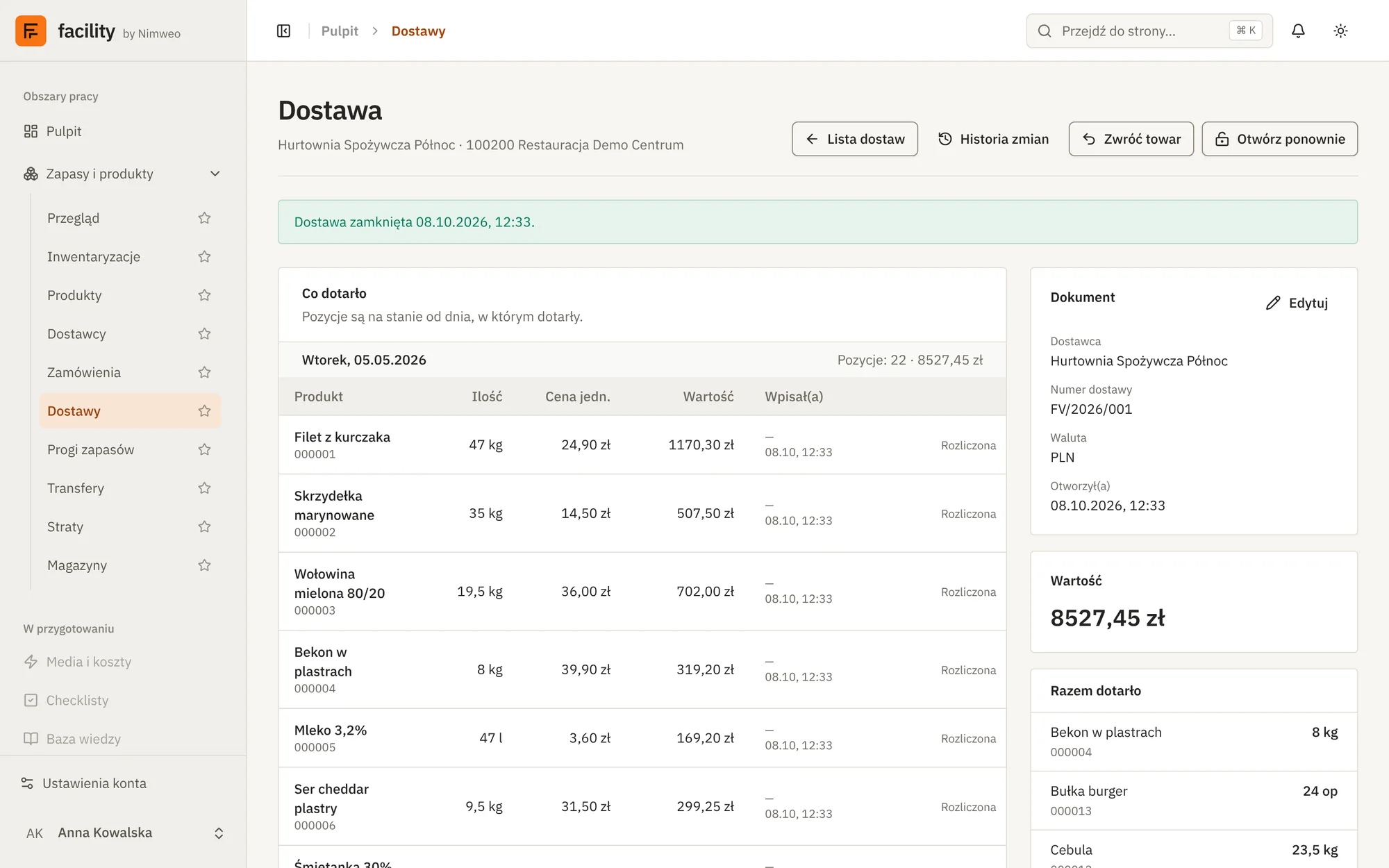Click Pulpit breadcrumb link
Image resolution: width=1389 pixels, height=868 pixels.
[x=340, y=31]
